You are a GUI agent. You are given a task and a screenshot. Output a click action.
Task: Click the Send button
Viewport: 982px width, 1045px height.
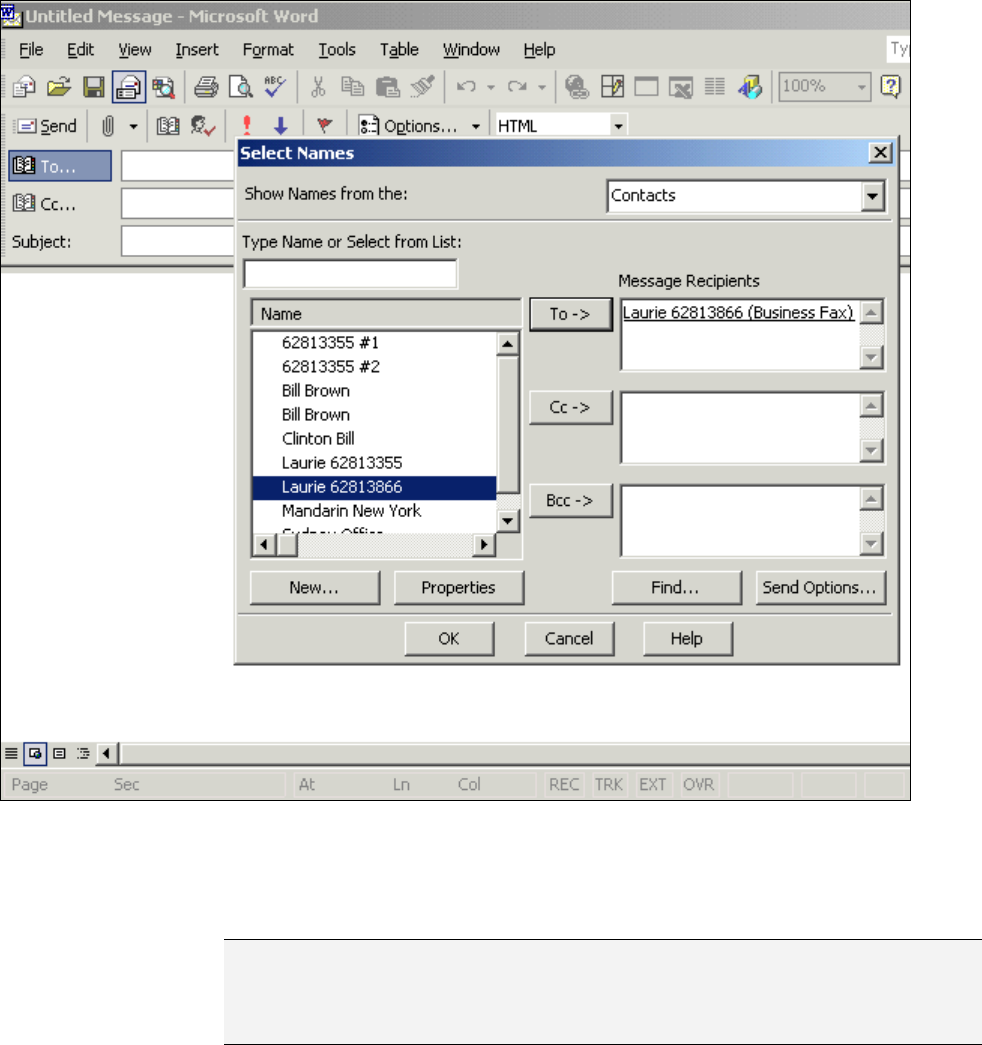coord(45,126)
